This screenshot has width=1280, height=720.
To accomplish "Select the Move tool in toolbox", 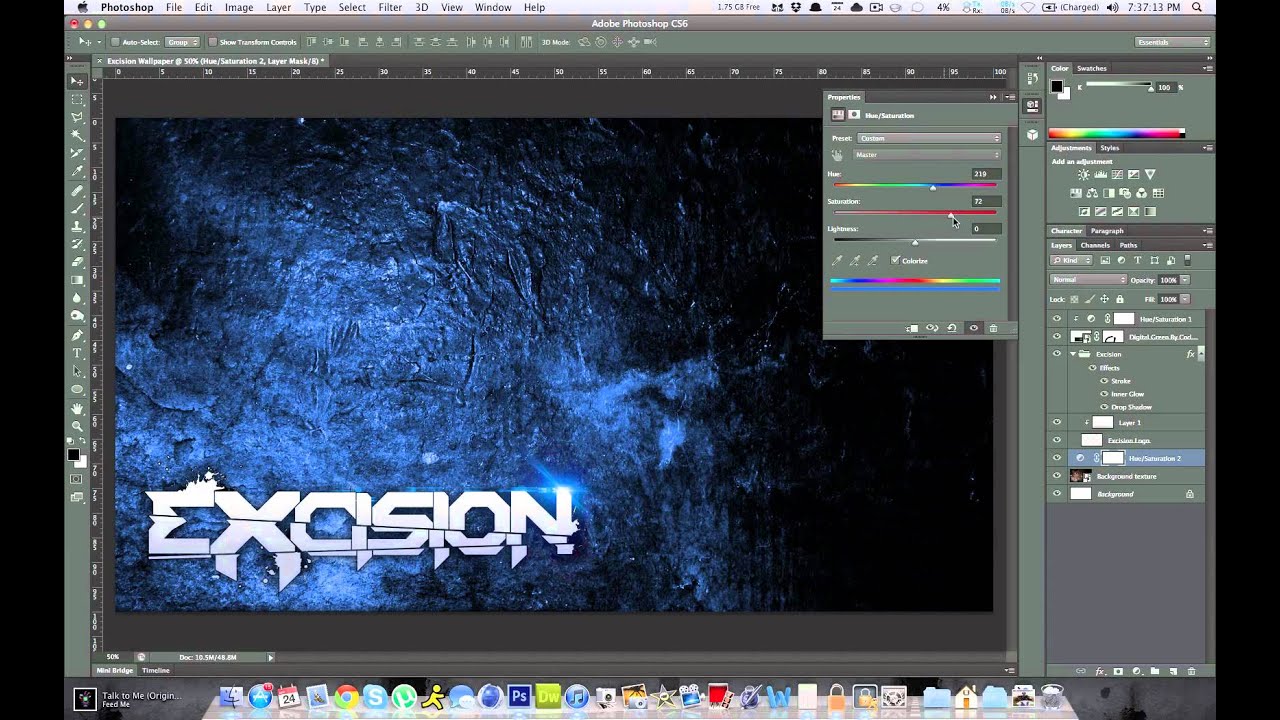I will (77, 81).
